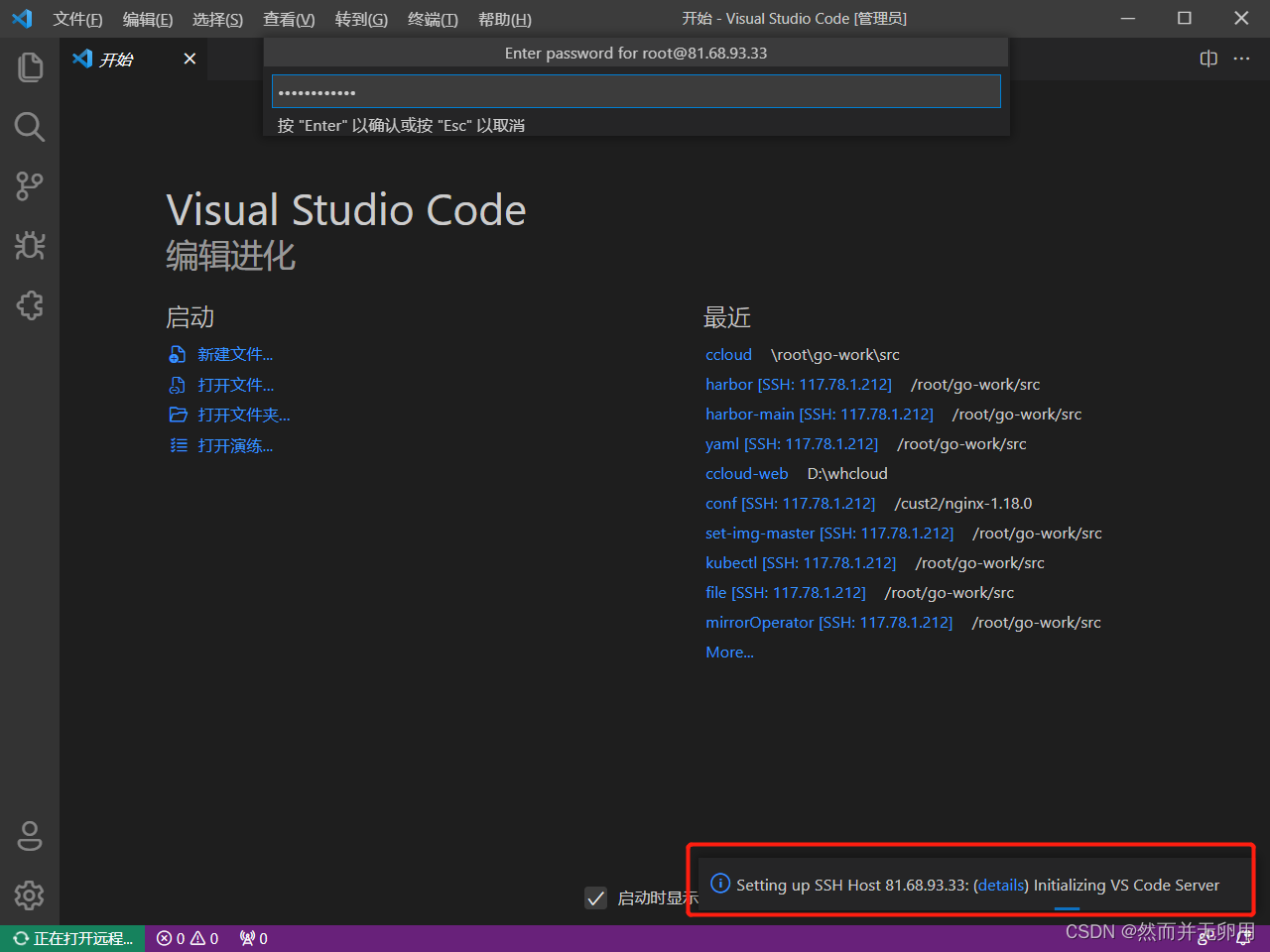Click the new file icon beside 新建文件
The width and height of the screenshot is (1270, 952).
tap(178, 354)
